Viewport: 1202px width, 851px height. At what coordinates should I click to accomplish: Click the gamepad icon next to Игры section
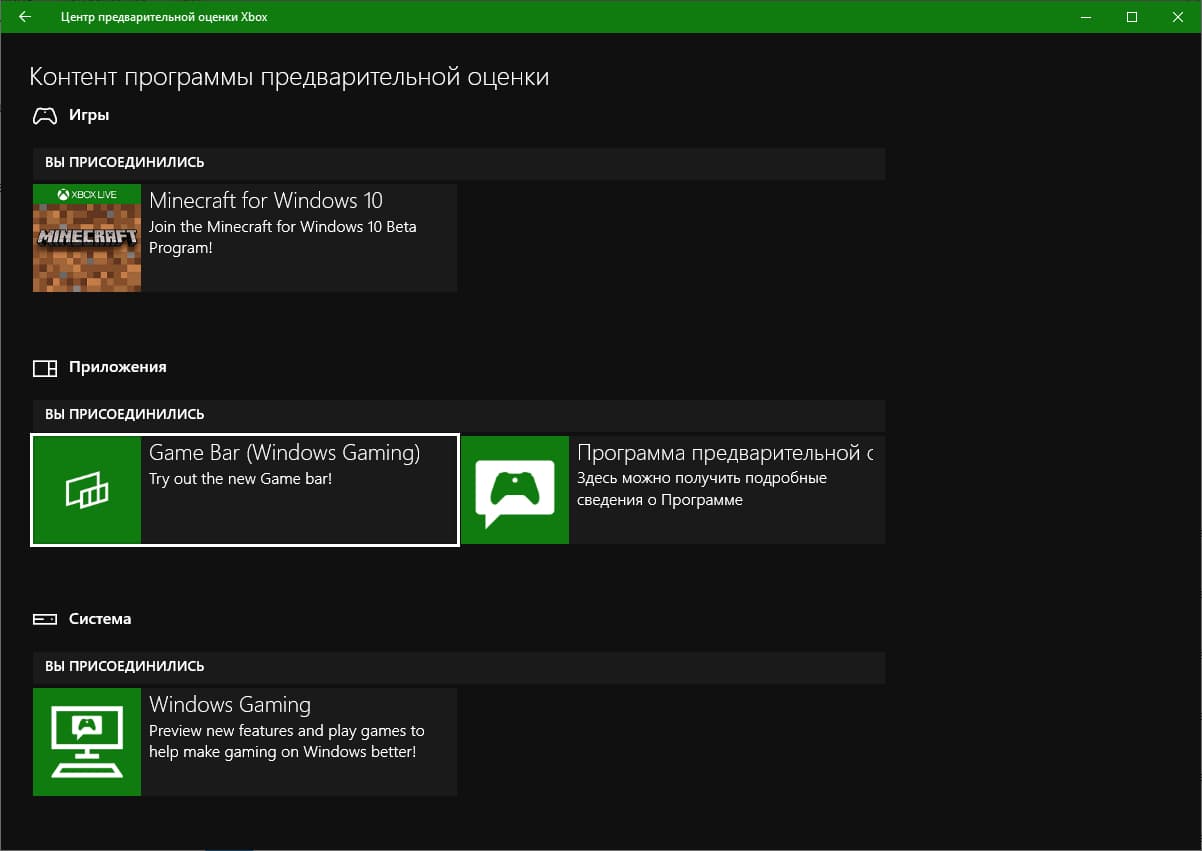pyautogui.click(x=44, y=115)
